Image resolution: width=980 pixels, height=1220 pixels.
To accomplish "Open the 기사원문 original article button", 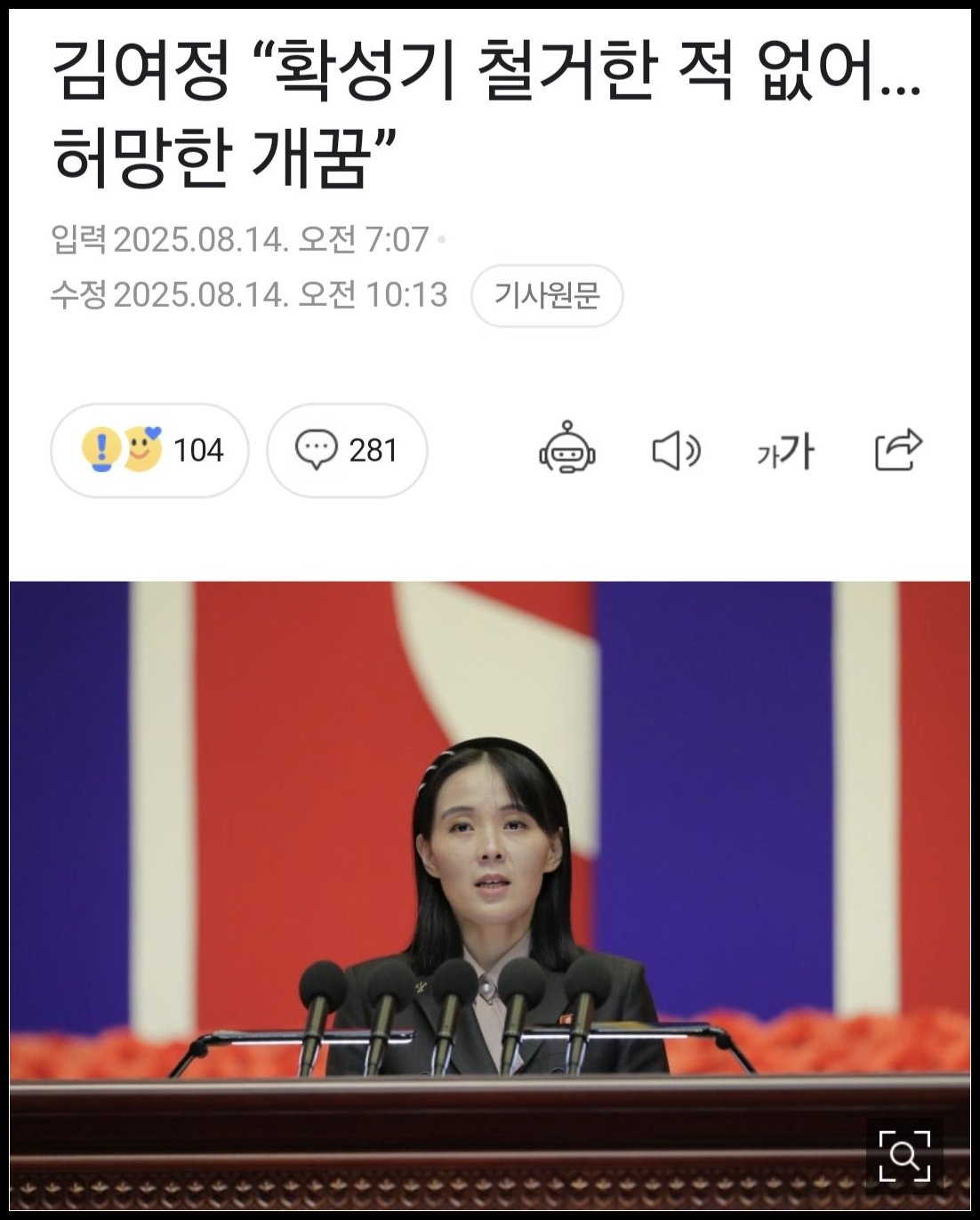I will (x=547, y=295).
